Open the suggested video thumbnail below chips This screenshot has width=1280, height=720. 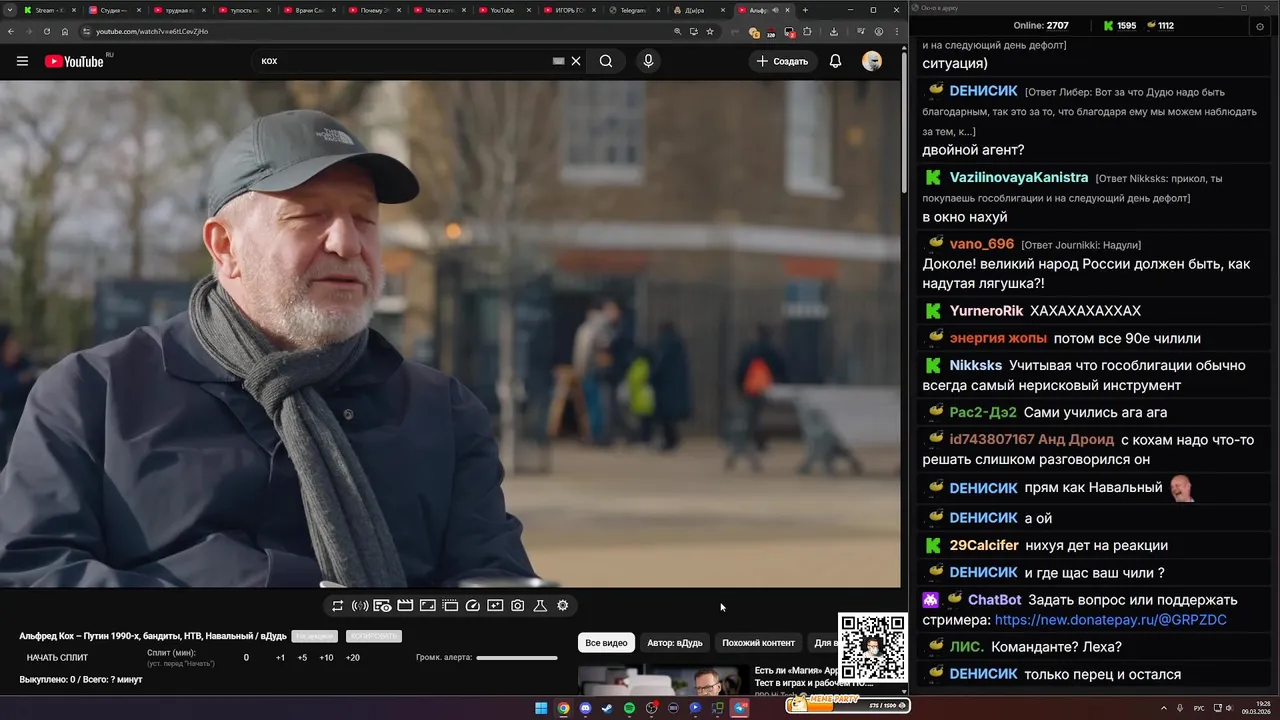[663, 680]
